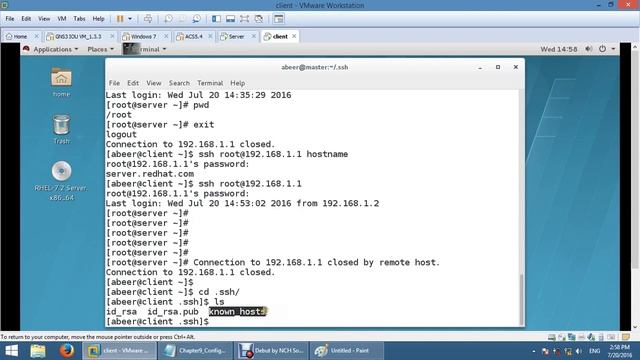Click terminal window vertical scrollbar

pos(521,299)
